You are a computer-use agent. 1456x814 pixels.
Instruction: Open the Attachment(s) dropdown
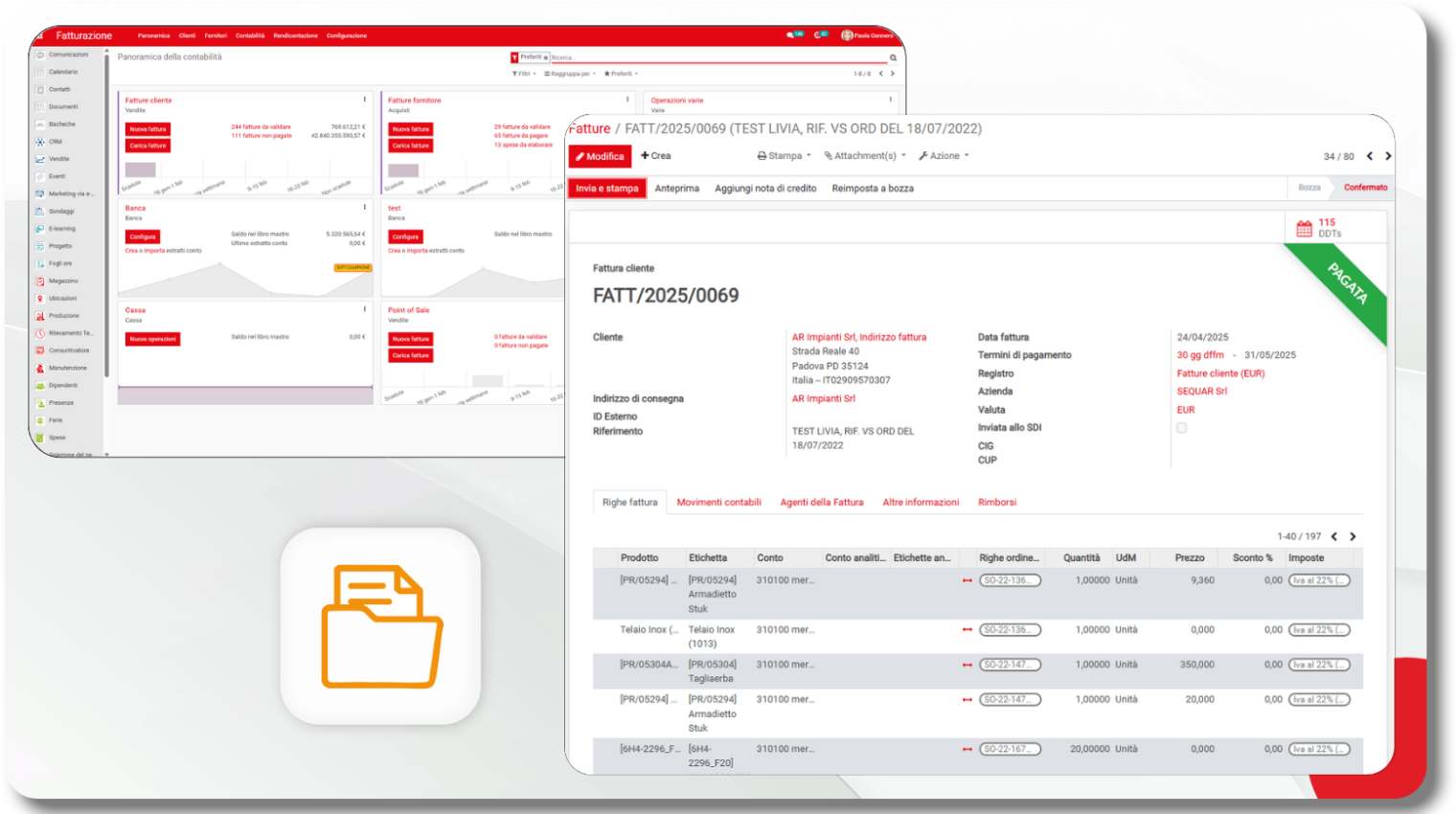[x=864, y=156]
